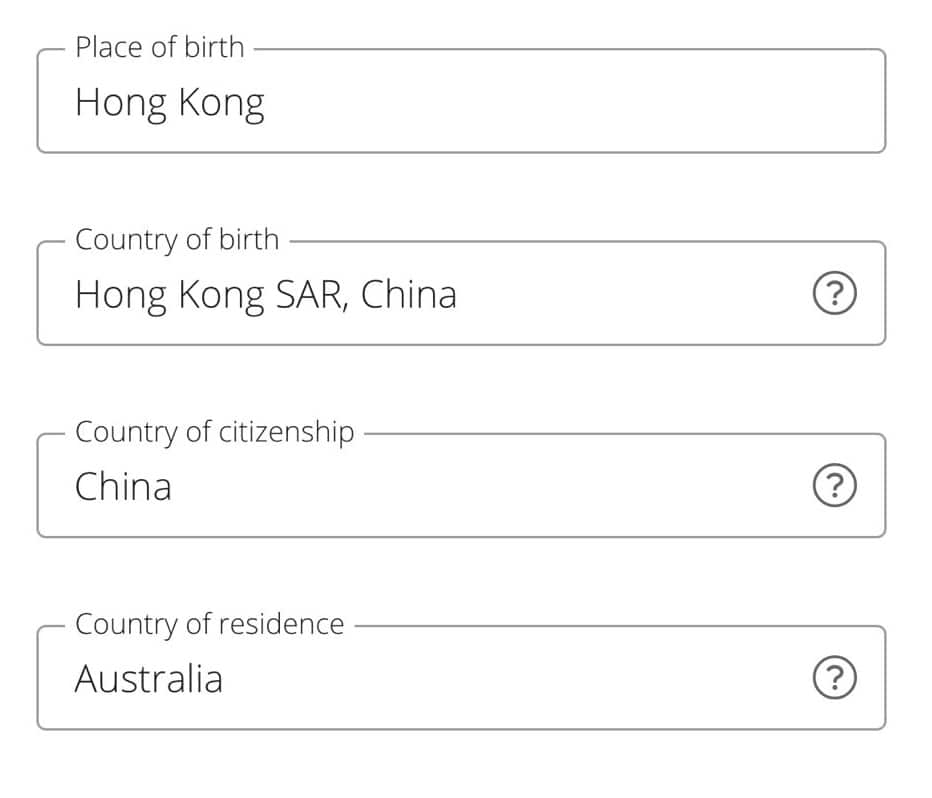The height and width of the screenshot is (798, 932).
Task: Click the 'Country of residence' label
Action: pyautogui.click(x=209, y=624)
